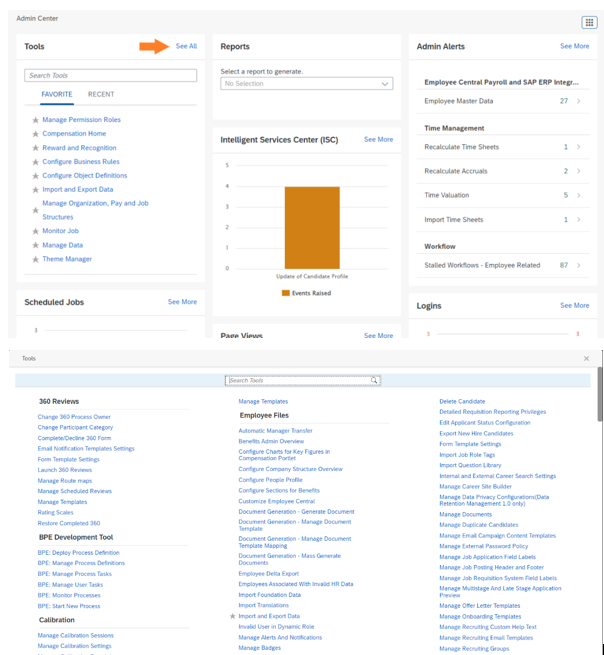Switch to the RECENT tab in Tools

[101, 95]
